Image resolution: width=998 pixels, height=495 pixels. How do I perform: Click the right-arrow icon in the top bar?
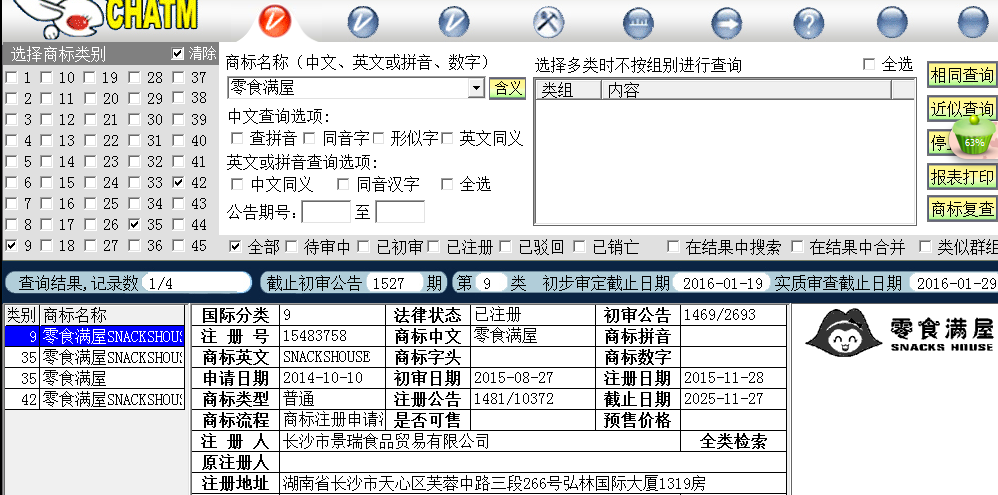(x=726, y=24)
